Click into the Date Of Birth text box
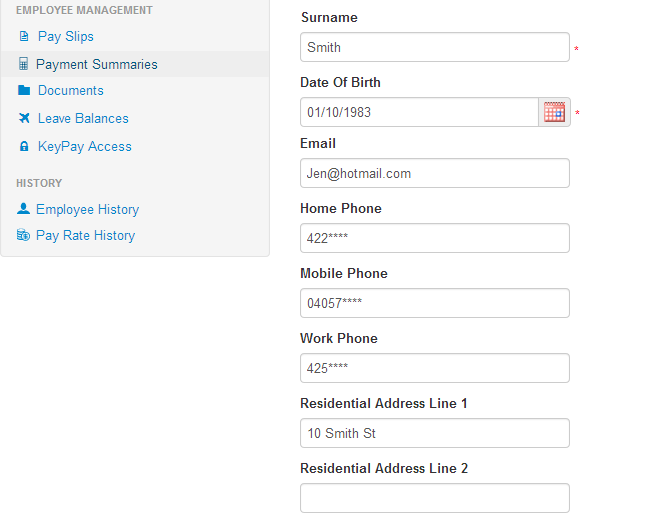Screen dimensions: 657x520 pos(419,112)
